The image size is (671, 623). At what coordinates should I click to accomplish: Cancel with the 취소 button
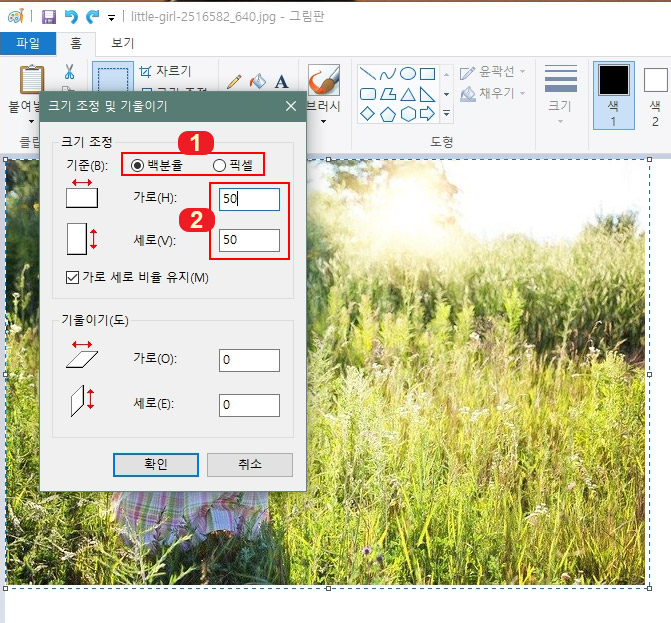250,465
